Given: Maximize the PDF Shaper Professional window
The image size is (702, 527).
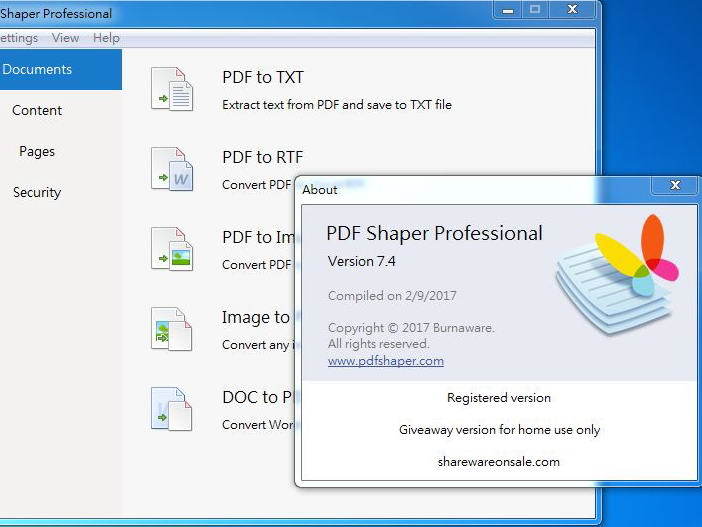Looking at the screenshot, I should point(535,10).
